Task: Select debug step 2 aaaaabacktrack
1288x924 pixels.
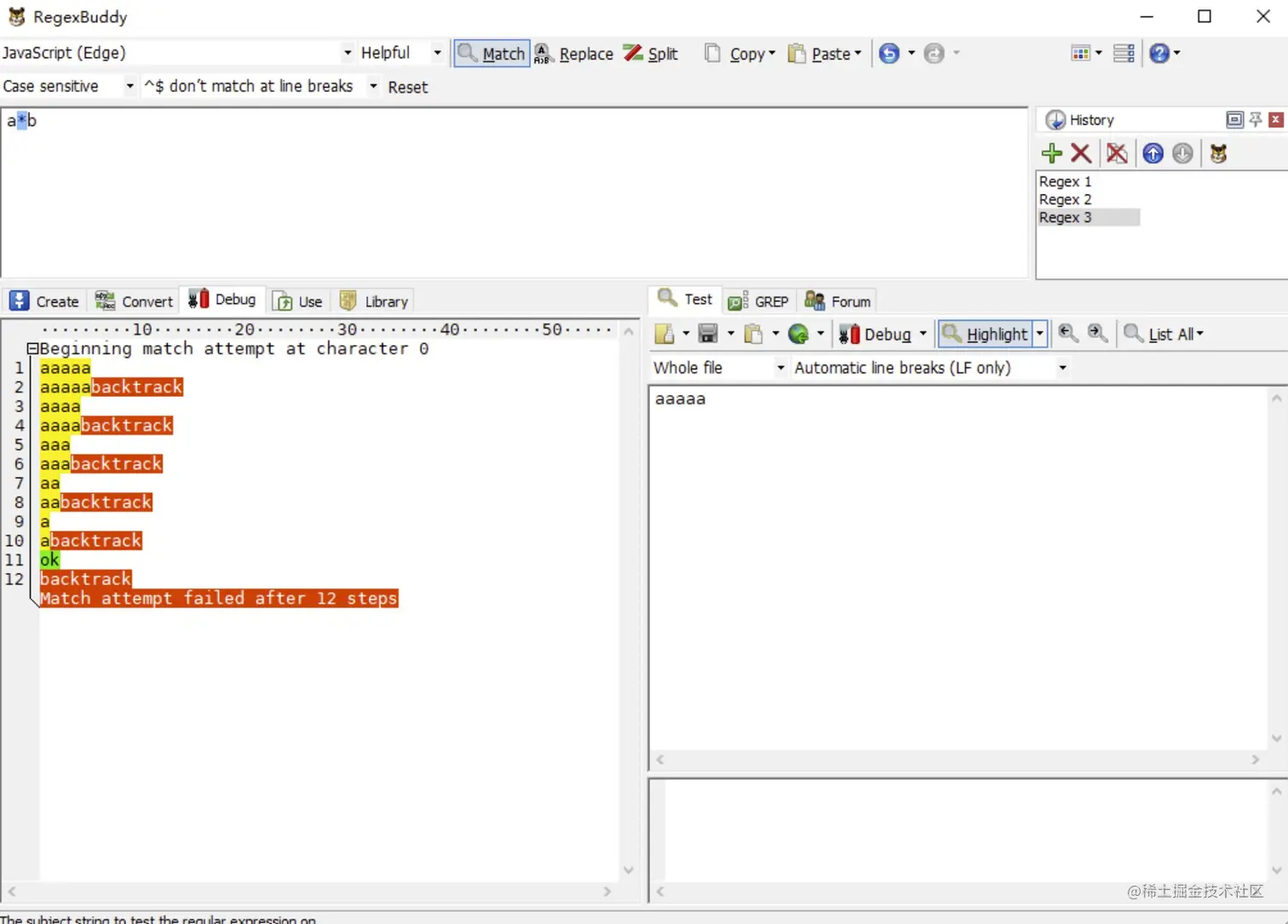Action: click(x=112, y=387)
